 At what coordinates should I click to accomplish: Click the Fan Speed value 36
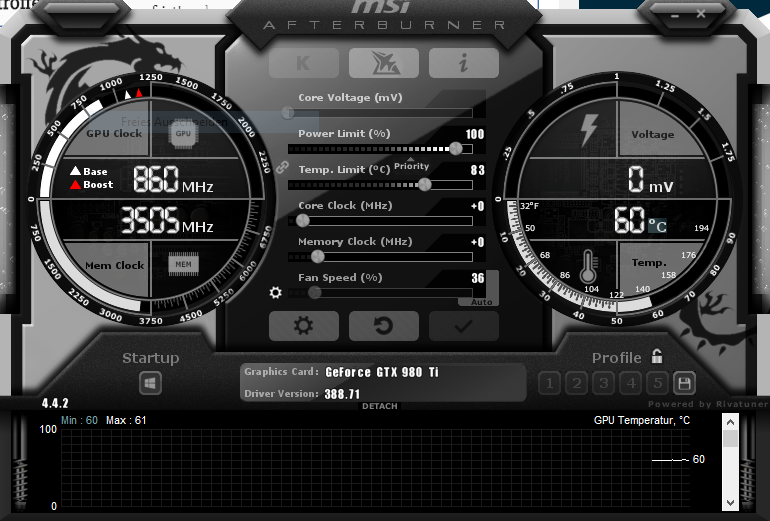tap(478, 278)
